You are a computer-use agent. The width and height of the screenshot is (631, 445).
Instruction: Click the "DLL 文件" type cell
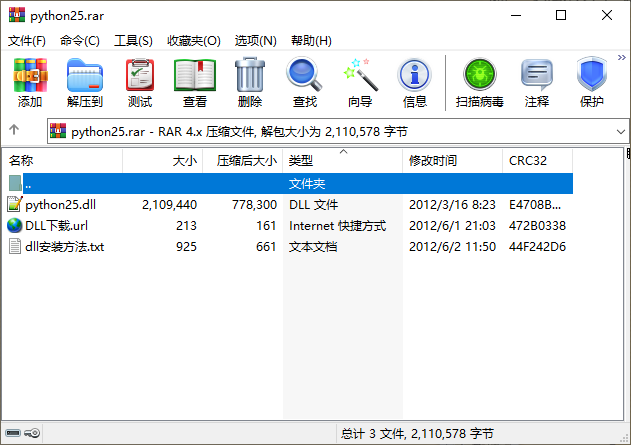click(x=313, y=205)
